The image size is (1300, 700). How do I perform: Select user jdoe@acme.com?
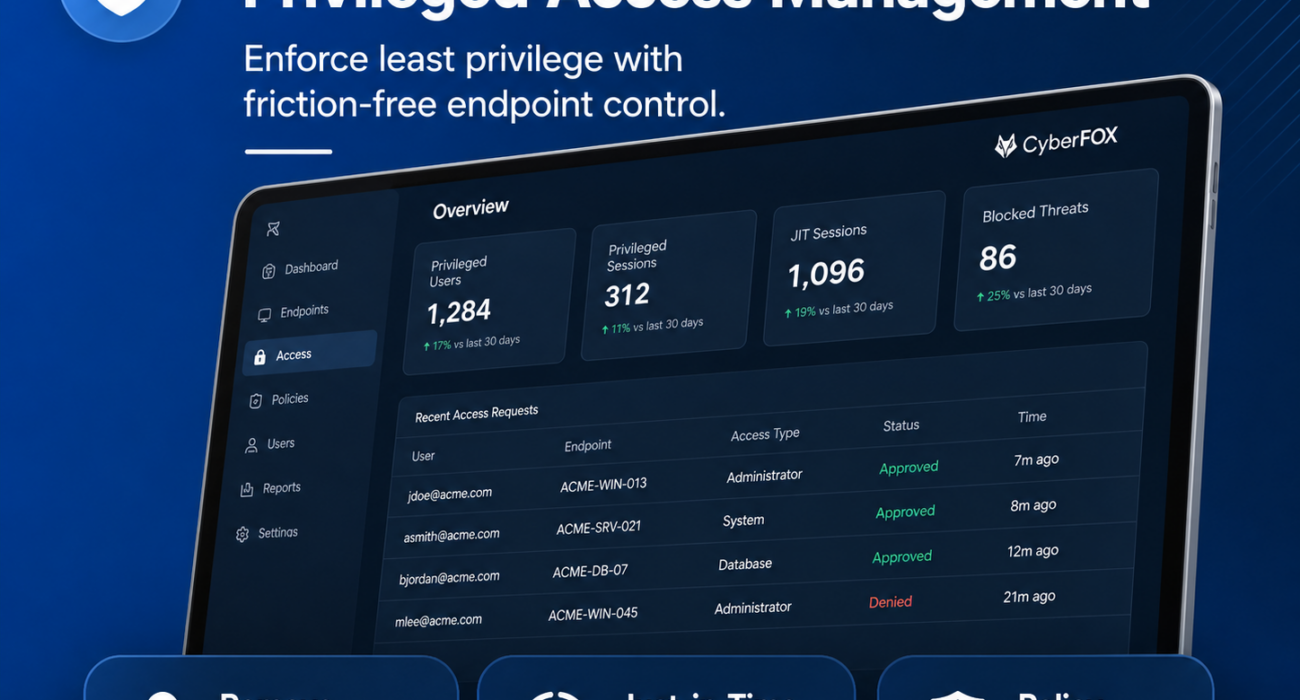[450, 493]
